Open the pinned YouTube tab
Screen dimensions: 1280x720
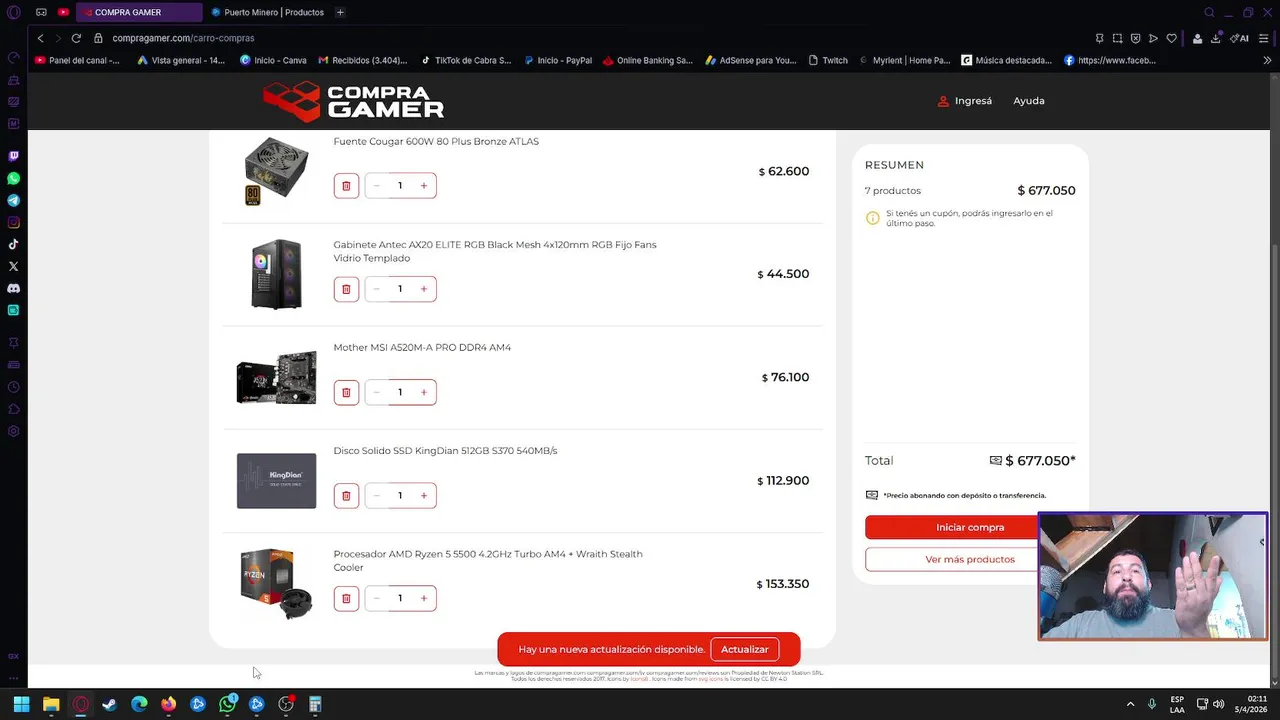tap(63, 12)
